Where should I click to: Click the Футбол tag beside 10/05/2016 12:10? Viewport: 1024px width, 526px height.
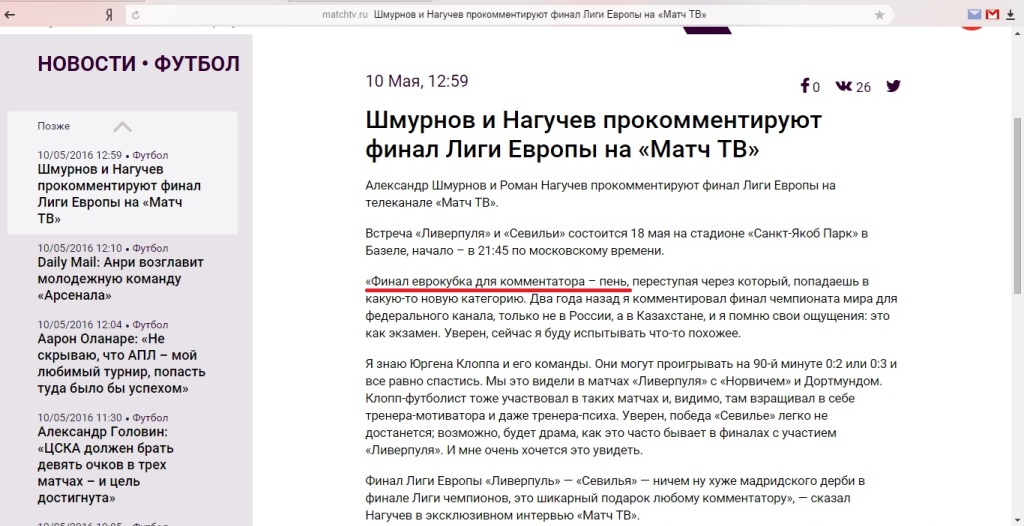coord(150,248)
